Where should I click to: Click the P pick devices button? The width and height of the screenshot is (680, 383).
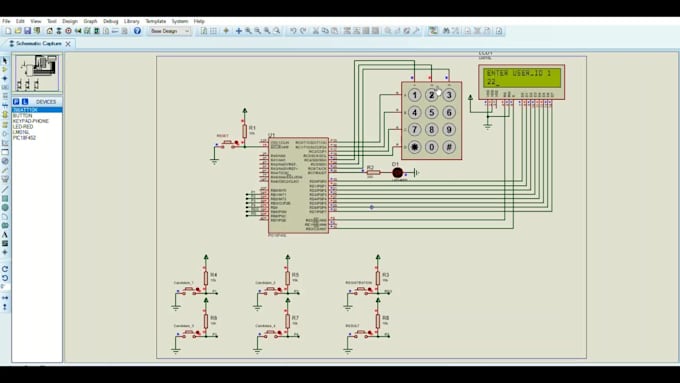click(16, 101)
